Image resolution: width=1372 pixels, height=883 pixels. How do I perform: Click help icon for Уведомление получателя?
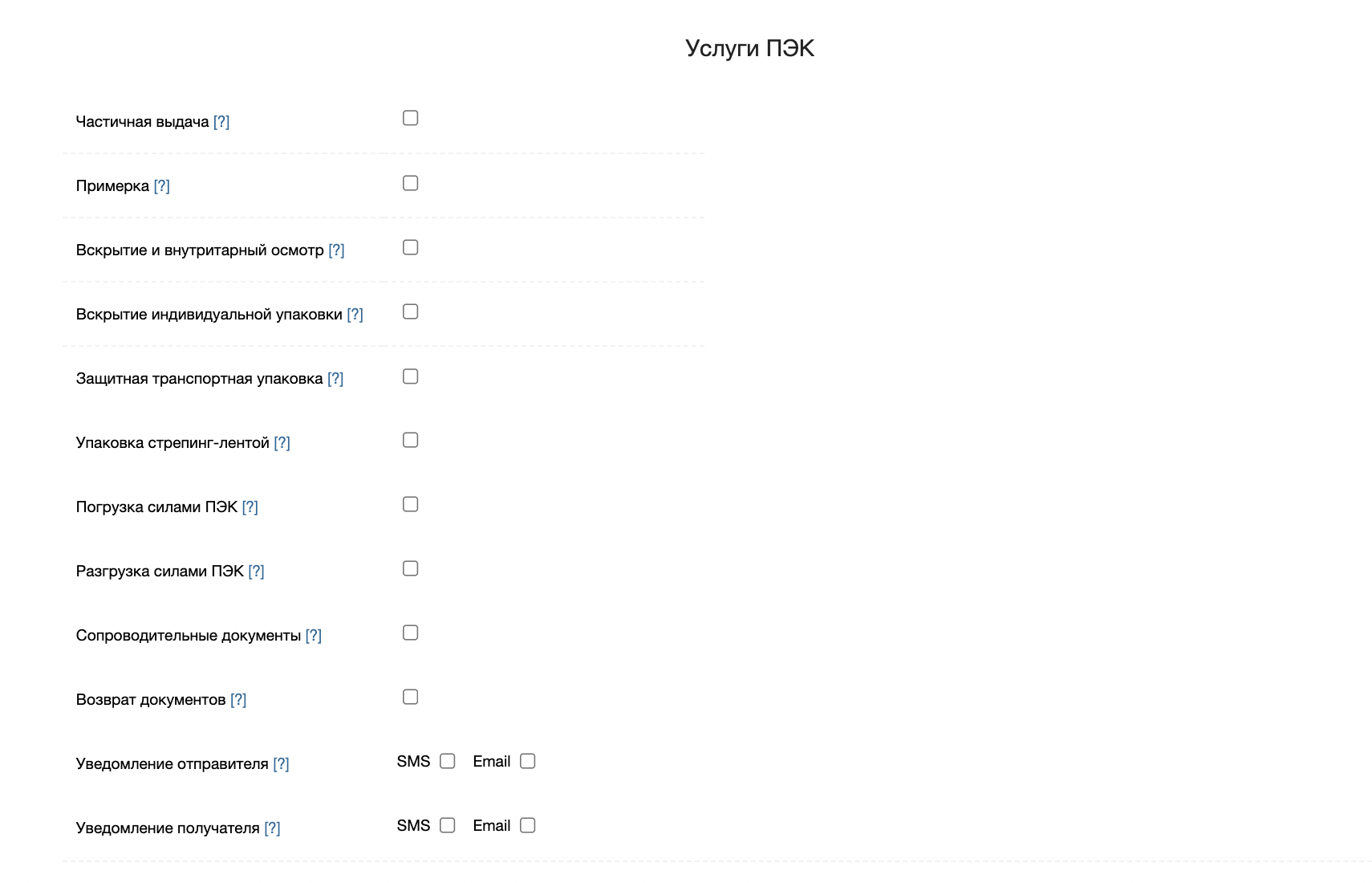272,828
